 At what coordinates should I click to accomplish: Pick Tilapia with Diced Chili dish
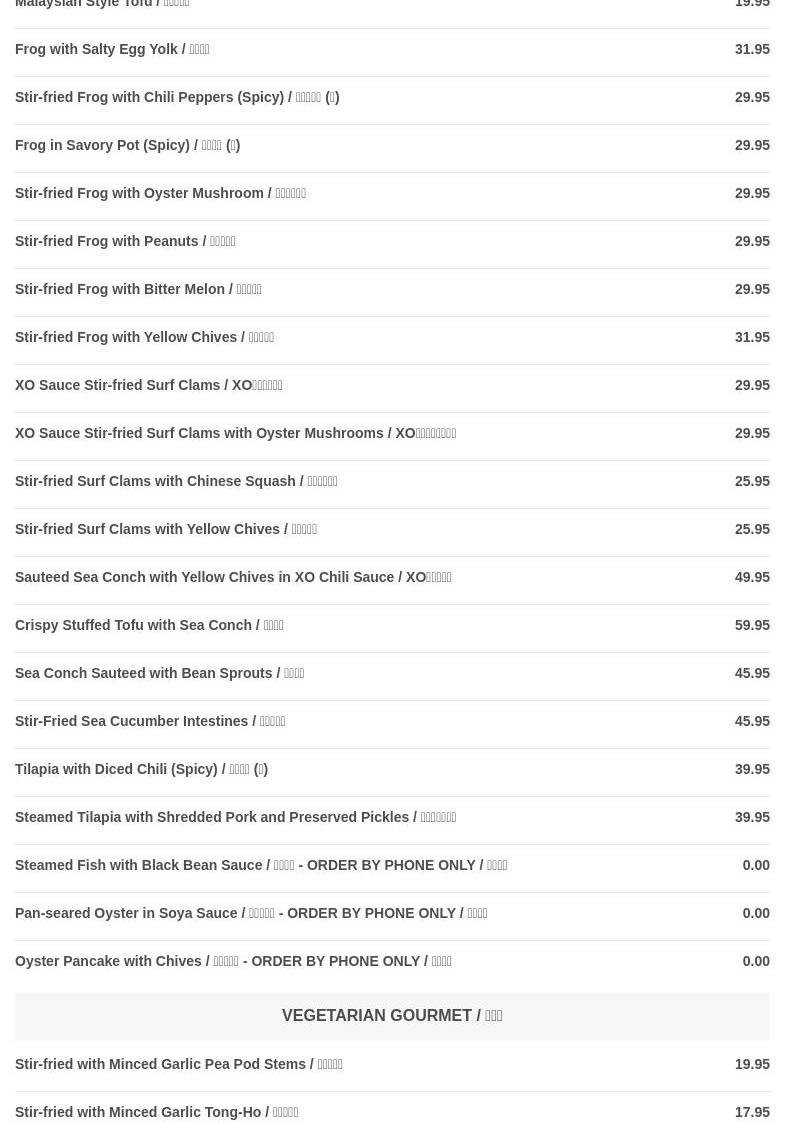pyautogui.click(x=392, y=771)
